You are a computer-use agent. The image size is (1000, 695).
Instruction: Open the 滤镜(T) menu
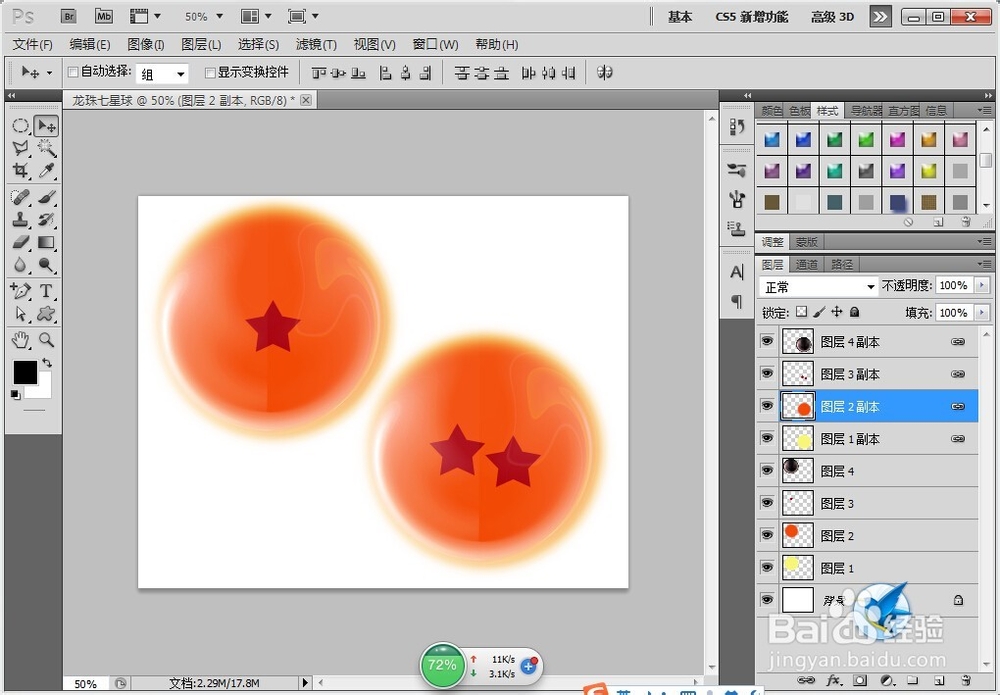pyautogui.click(x=316, y=45)
